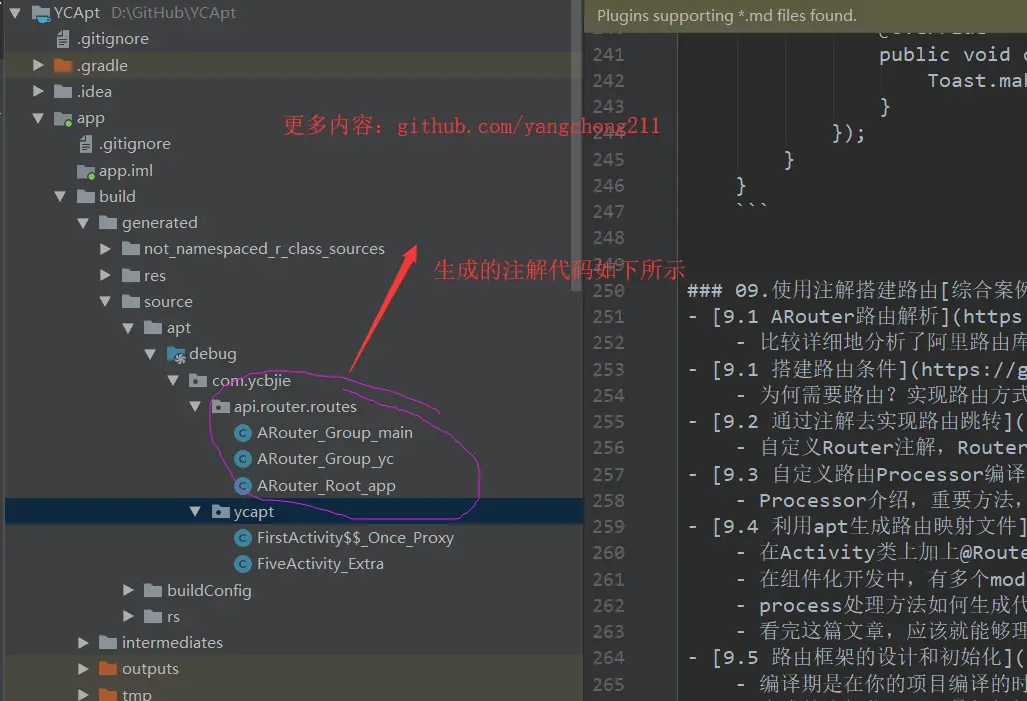The height and width of the screenshot is (701, 1027).
Task: Click the not_namespaced_r_class_sources folder icon
Action: tap(131, 249)
